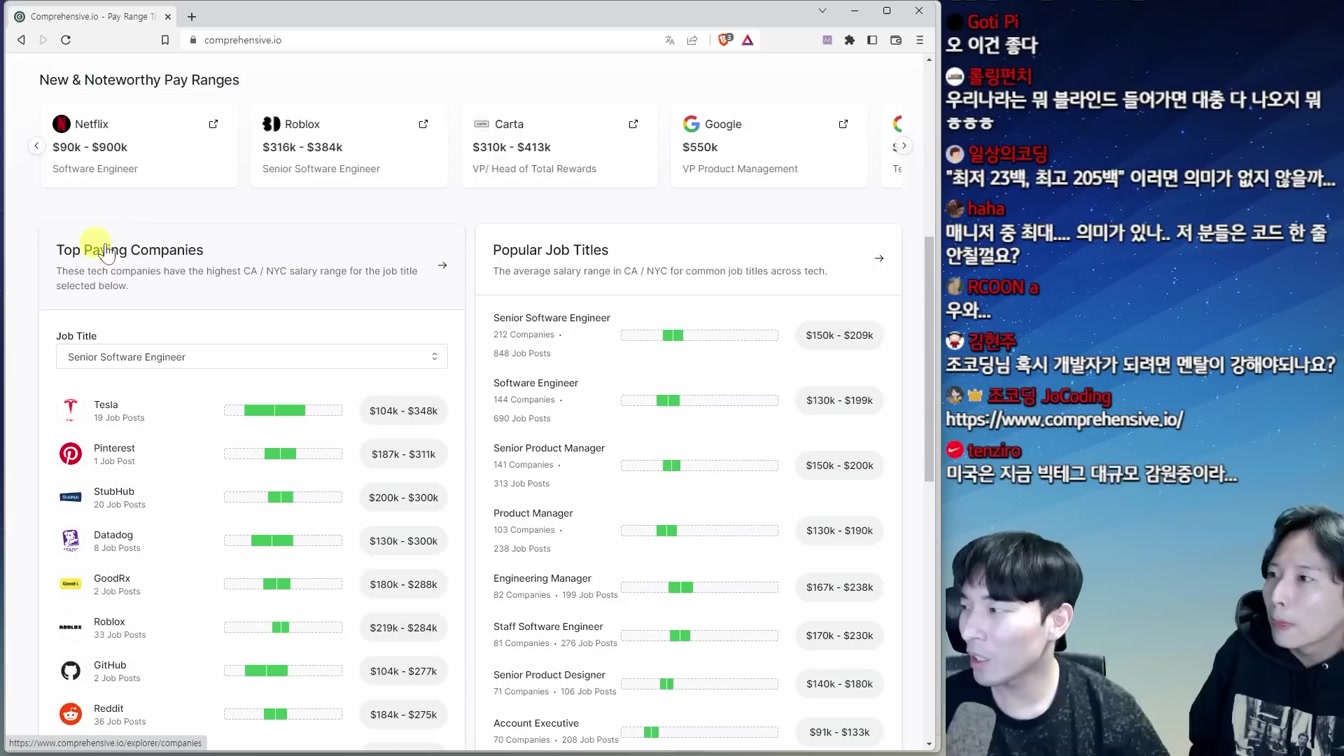Viewport: 1344px width, 756px height.
Task: Toggle browser sidebar panel icon
Action: 872,40
